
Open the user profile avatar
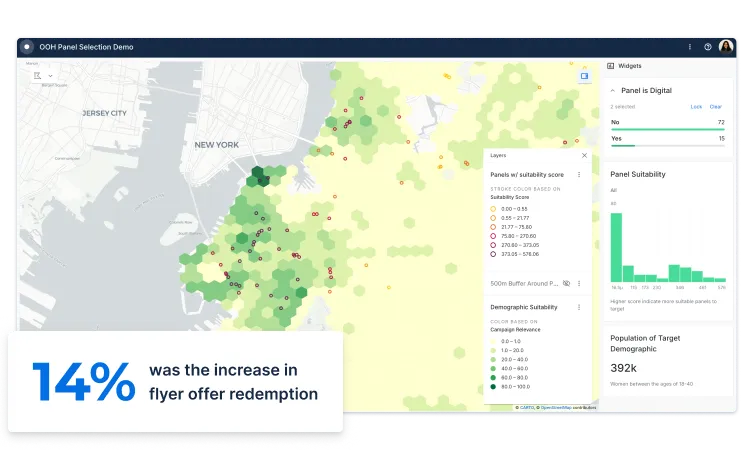pos(726,46)
